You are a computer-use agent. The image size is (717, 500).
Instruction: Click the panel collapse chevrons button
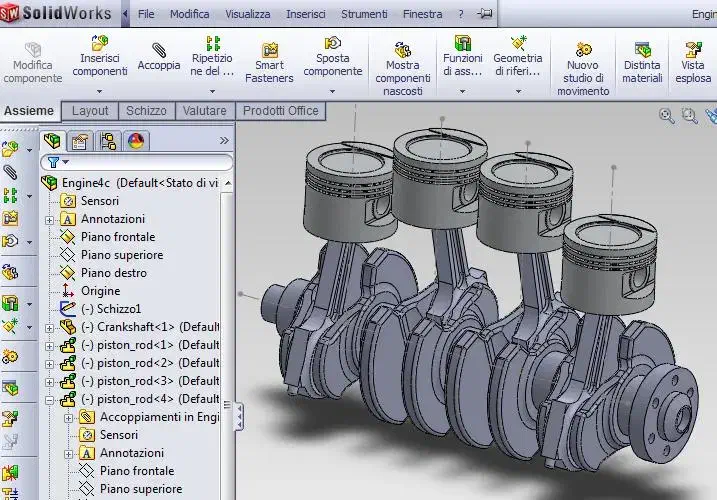pyautogui.click(x=223, y=141)
